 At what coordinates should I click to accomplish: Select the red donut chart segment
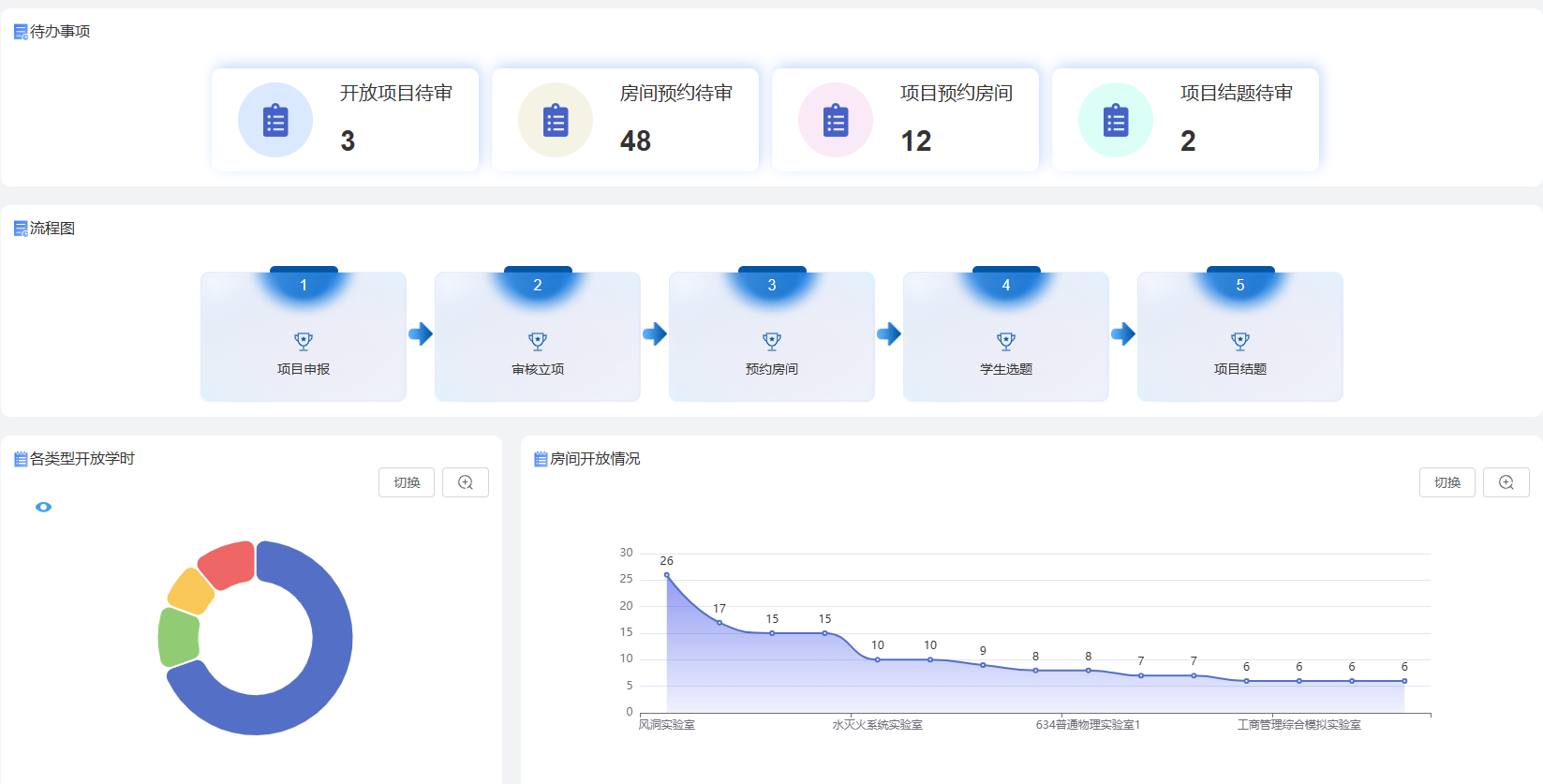pyautogui.click(x=230, y=563)
